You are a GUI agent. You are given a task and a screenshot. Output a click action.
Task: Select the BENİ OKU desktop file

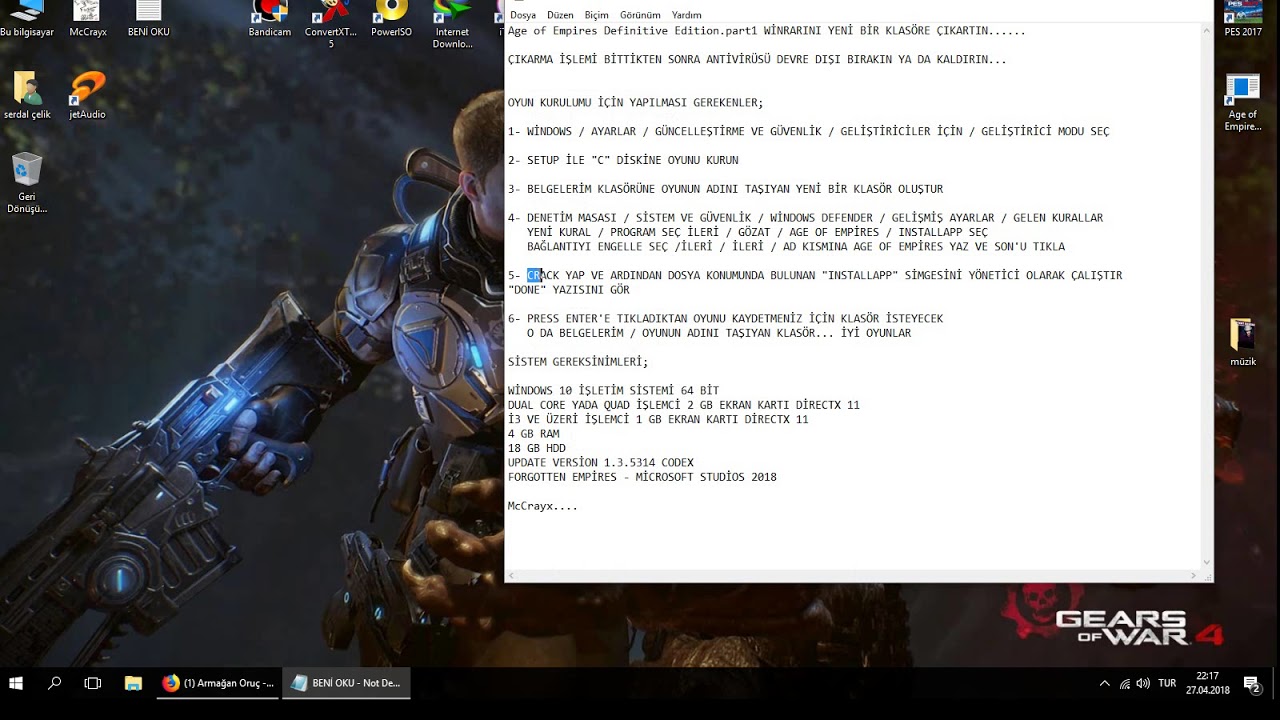point(148,19)
